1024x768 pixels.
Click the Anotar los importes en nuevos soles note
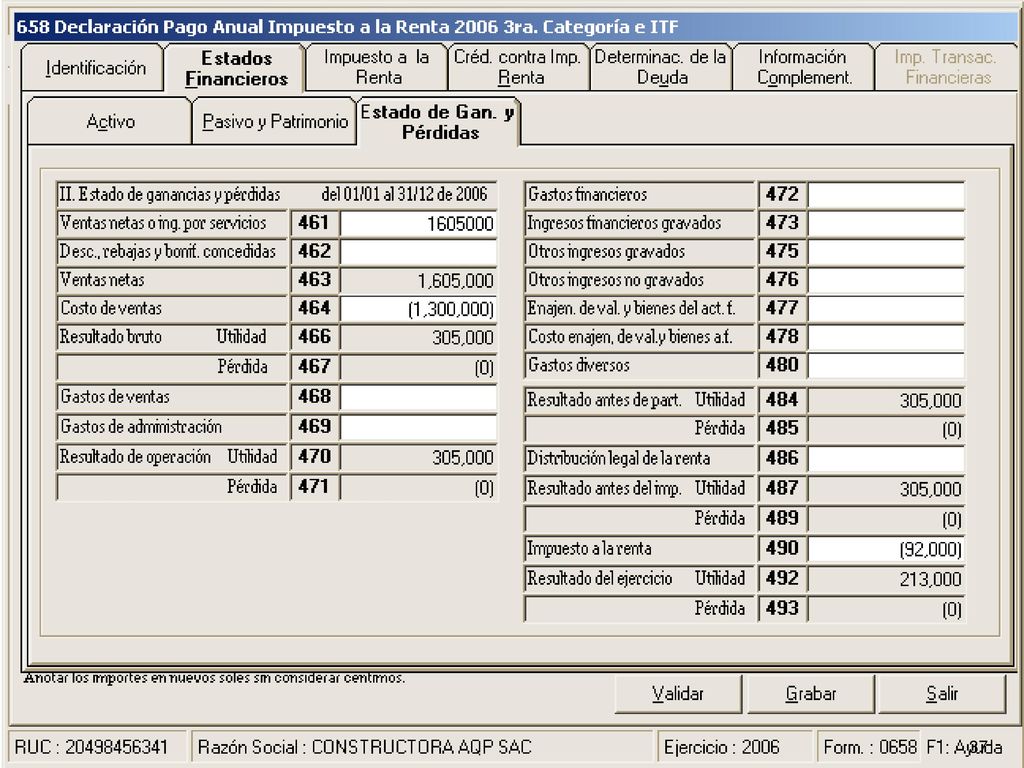point(214,678)
